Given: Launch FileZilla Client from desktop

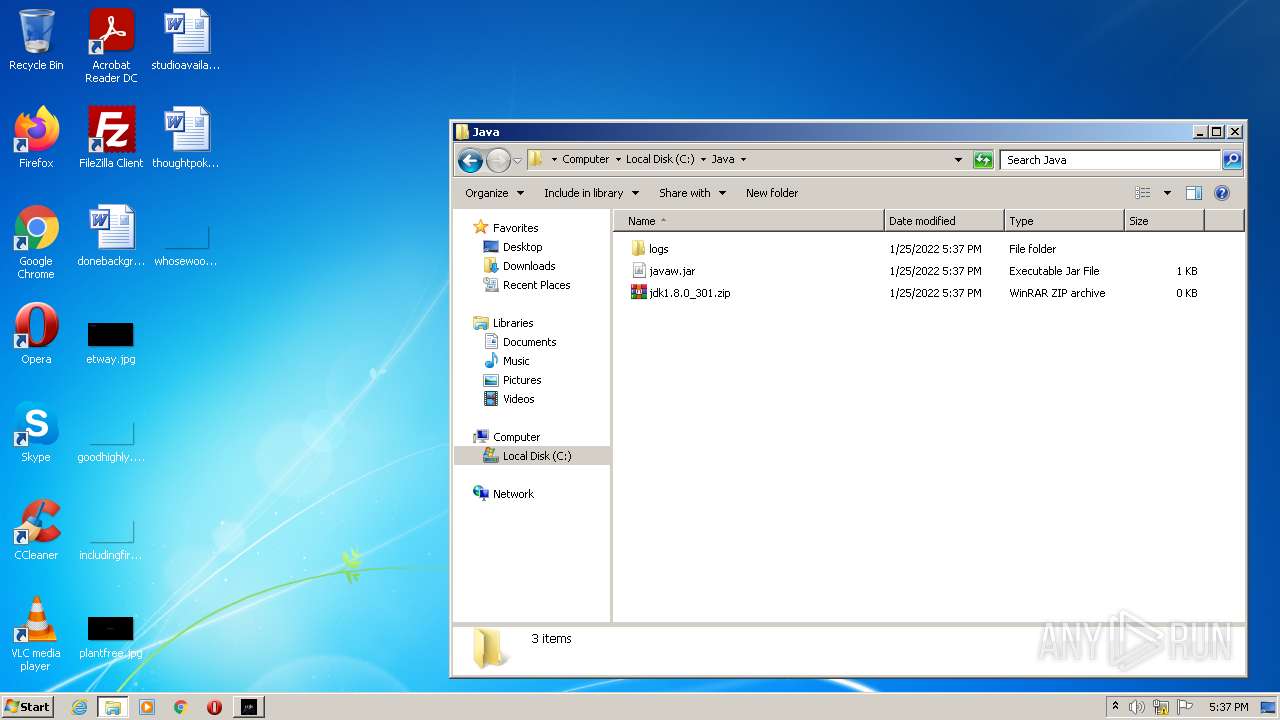Looking at the screenshot, I should pyautogui.click(x=111, y=138).
